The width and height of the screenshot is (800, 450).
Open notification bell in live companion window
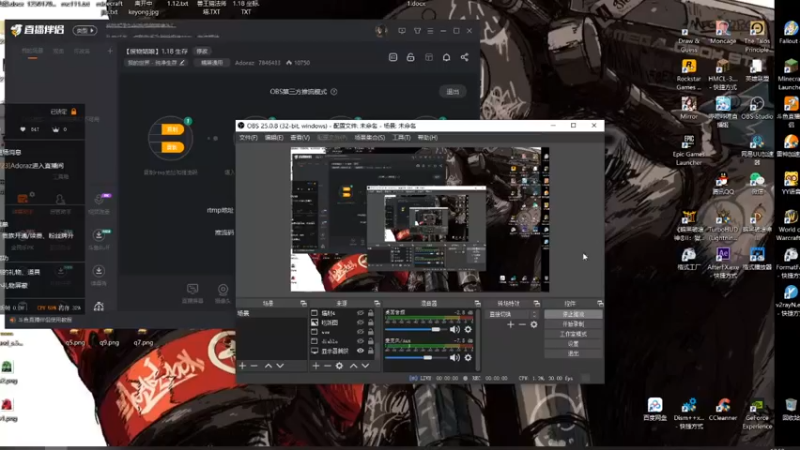click(x=446, y=57)
